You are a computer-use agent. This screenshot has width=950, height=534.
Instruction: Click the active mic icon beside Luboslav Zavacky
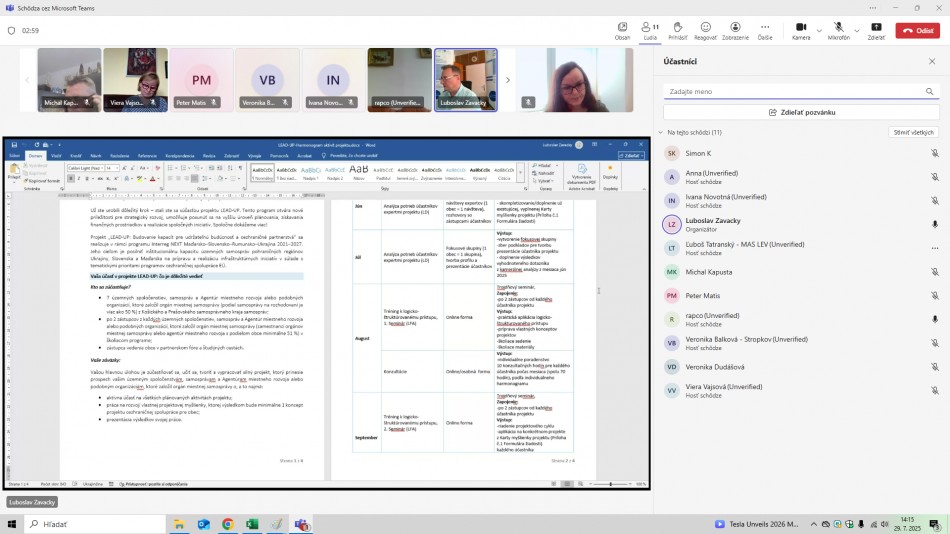point(935,224)
